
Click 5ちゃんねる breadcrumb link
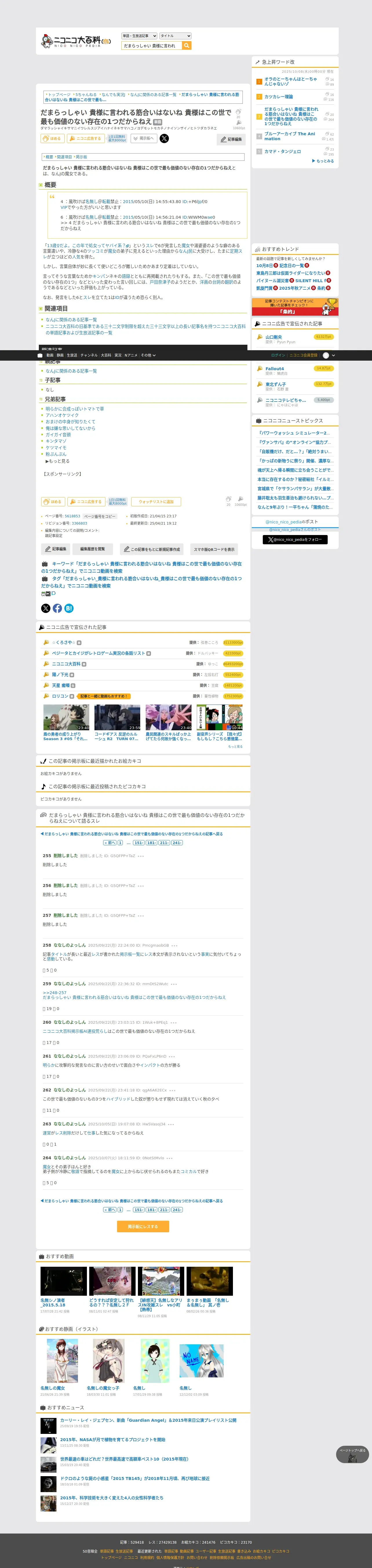coord(86,95)
